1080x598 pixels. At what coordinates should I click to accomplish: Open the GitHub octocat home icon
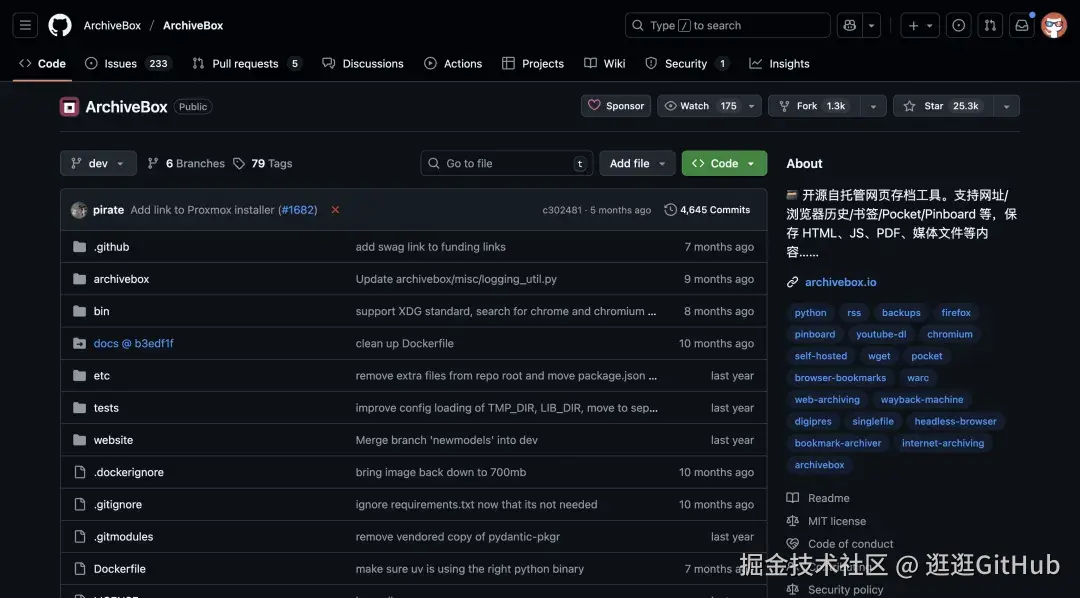[x=59, y=24]
